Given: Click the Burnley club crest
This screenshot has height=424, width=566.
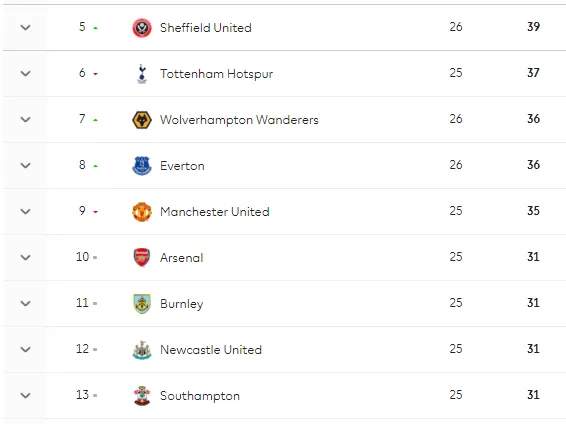Looking at the screenshot, I should pyautogui.click(x=142, y=304).
